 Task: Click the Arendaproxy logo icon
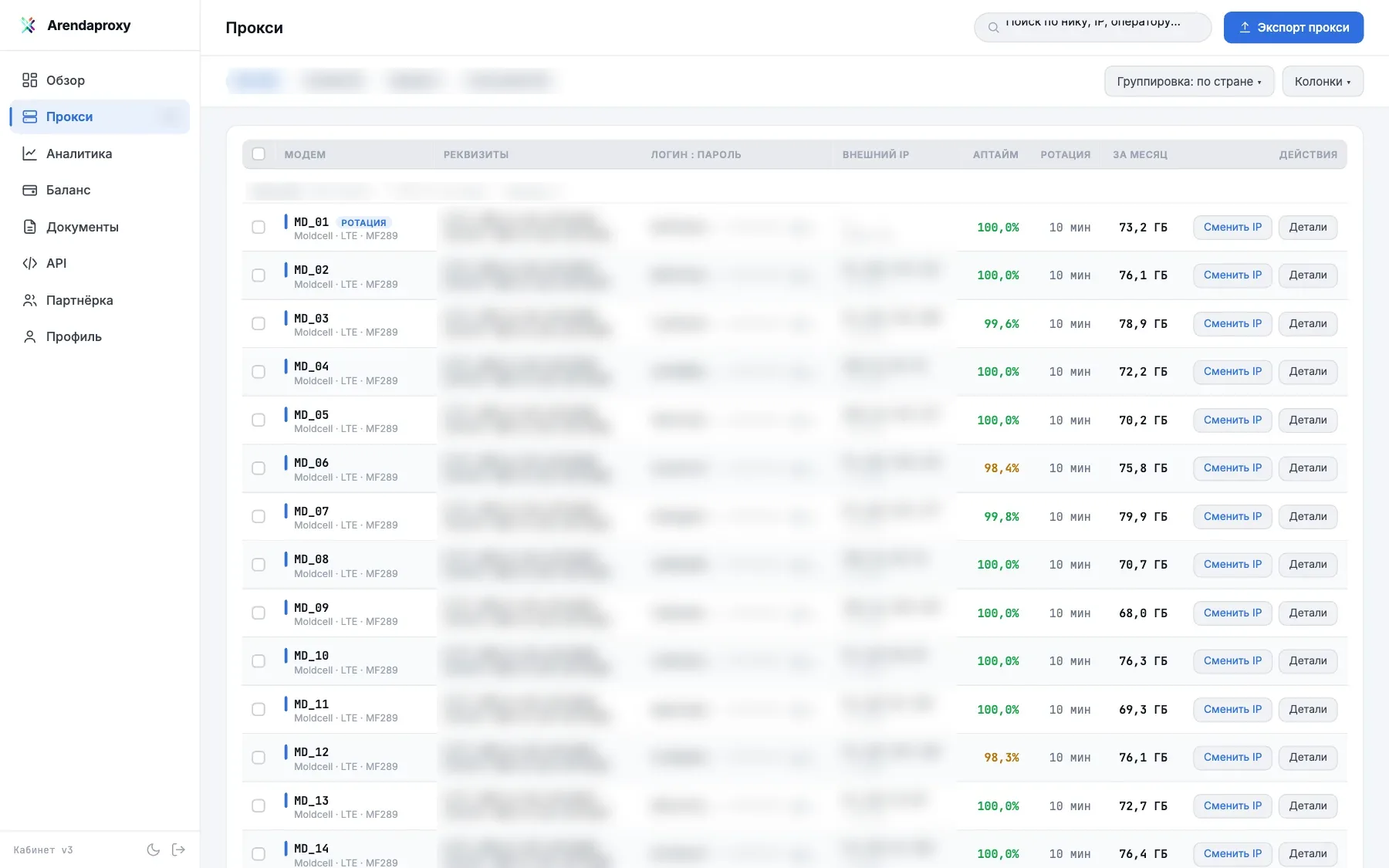[29, 25]
